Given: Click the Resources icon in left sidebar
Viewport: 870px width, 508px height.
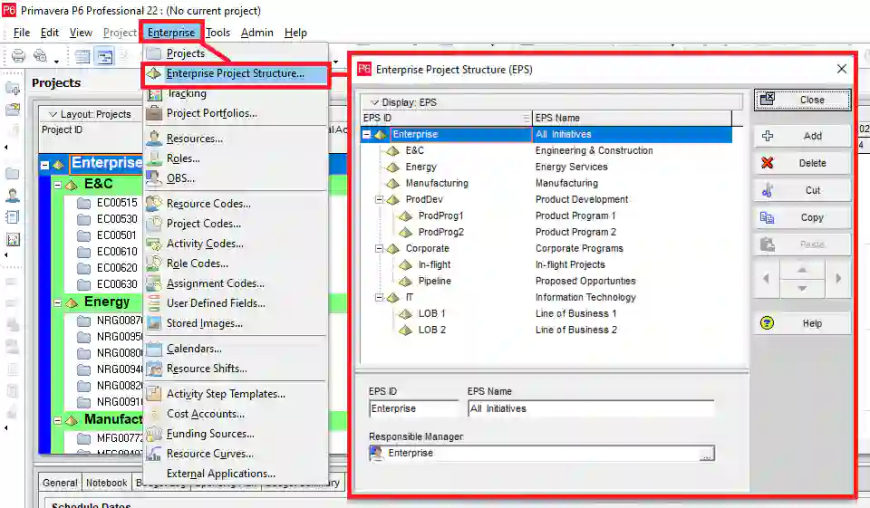Looking at the screenshot, I should pos(12,195).
